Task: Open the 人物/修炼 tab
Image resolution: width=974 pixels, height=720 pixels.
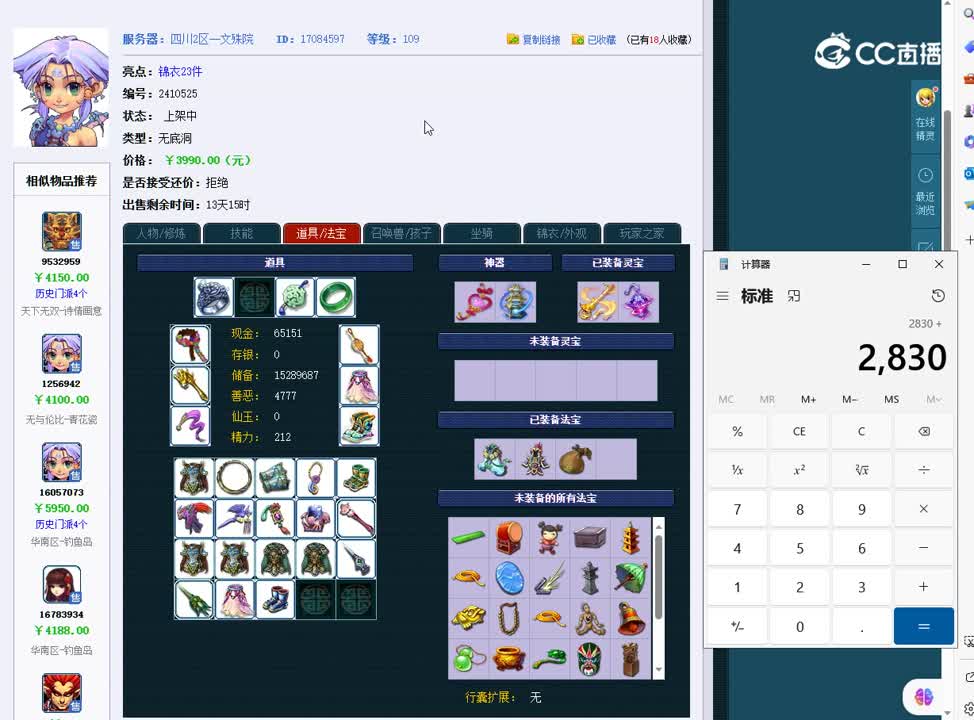Action: point(162,233)
